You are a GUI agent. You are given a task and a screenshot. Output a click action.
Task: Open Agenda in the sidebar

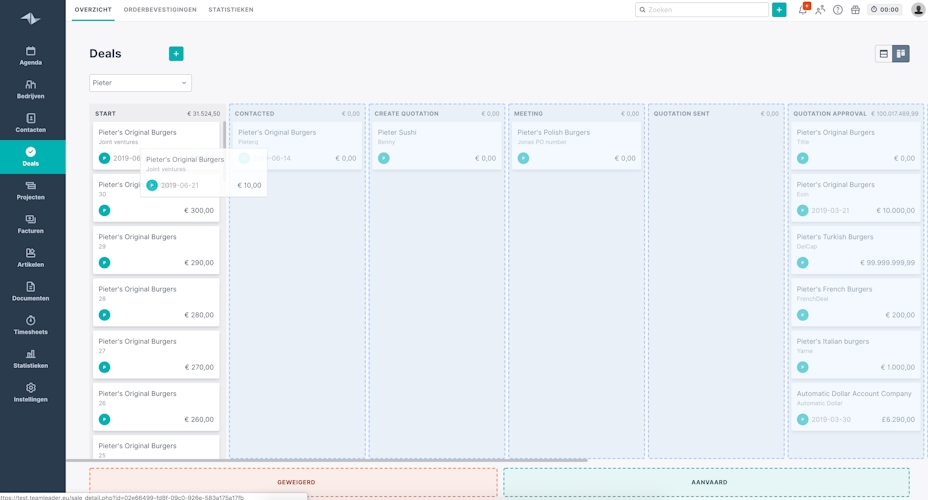pos(31,56)
